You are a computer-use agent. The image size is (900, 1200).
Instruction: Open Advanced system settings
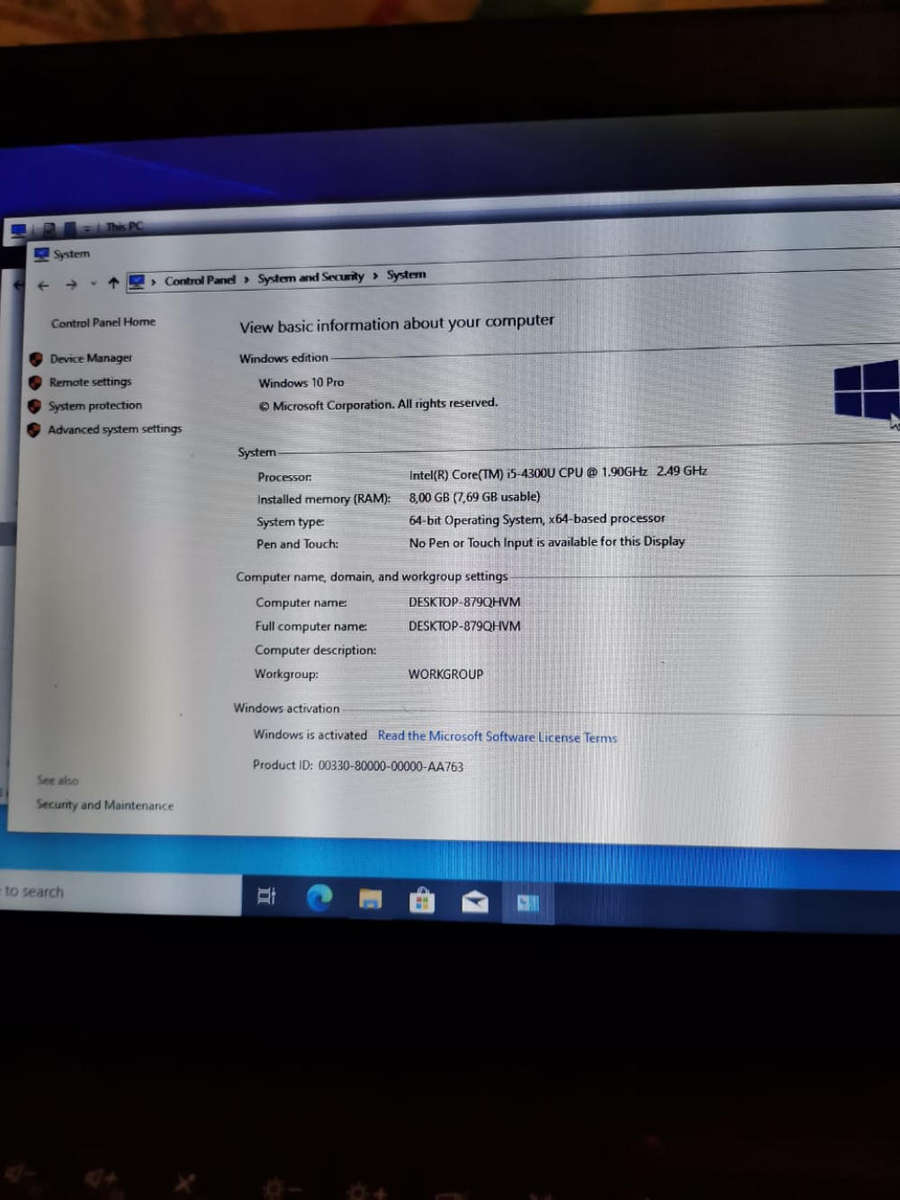pyautogui.click(x=115, y=428)
